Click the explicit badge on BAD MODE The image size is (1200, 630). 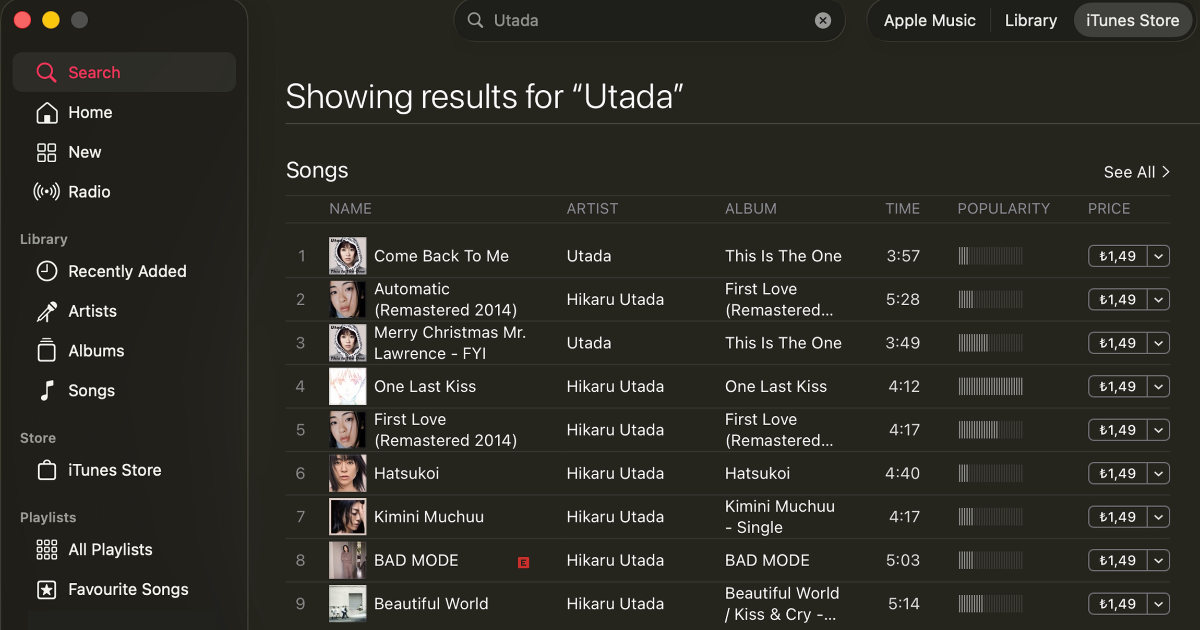tap(523, 562)
